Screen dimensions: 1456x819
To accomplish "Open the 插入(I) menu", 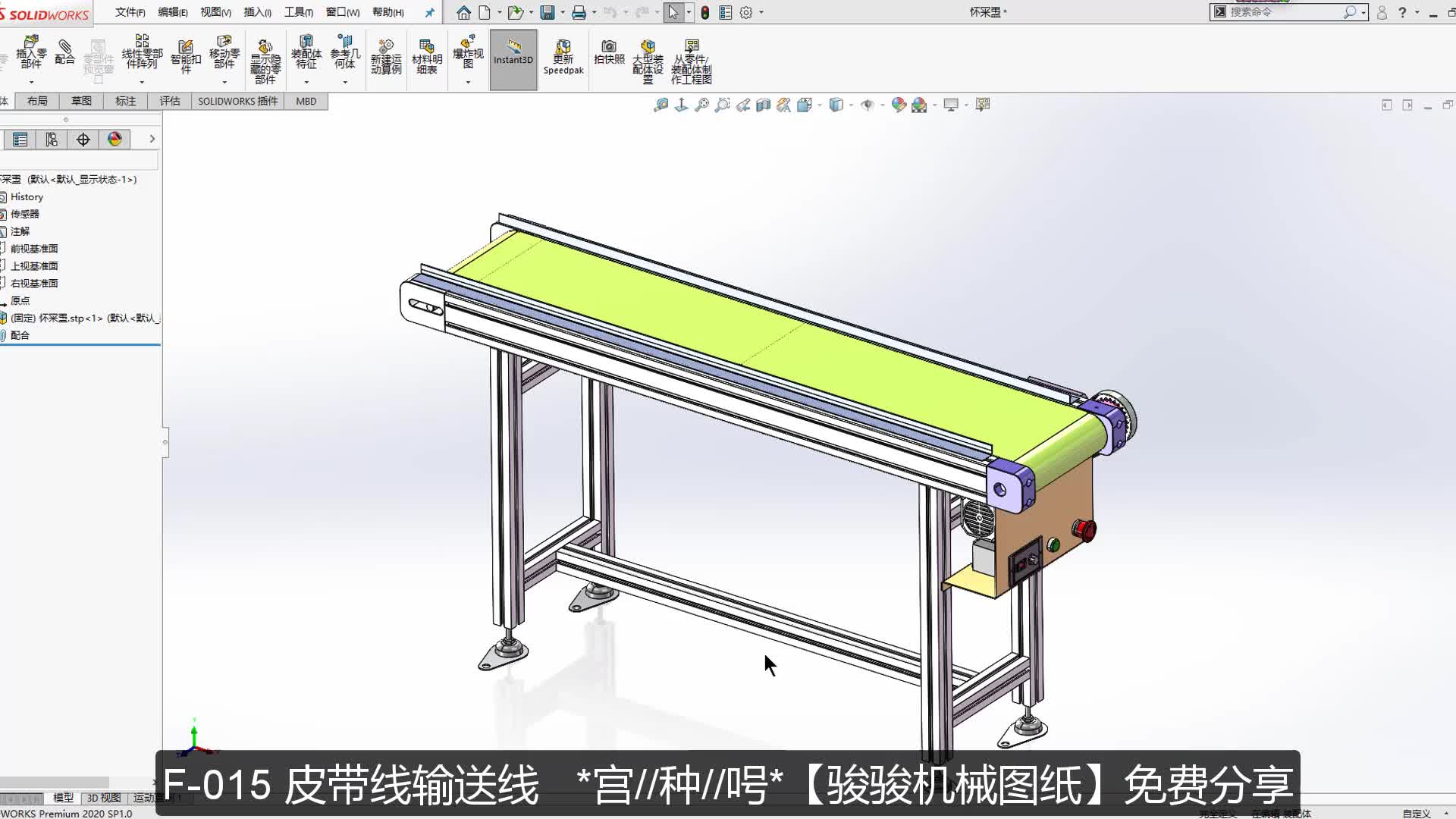I will tap(258, 12).
